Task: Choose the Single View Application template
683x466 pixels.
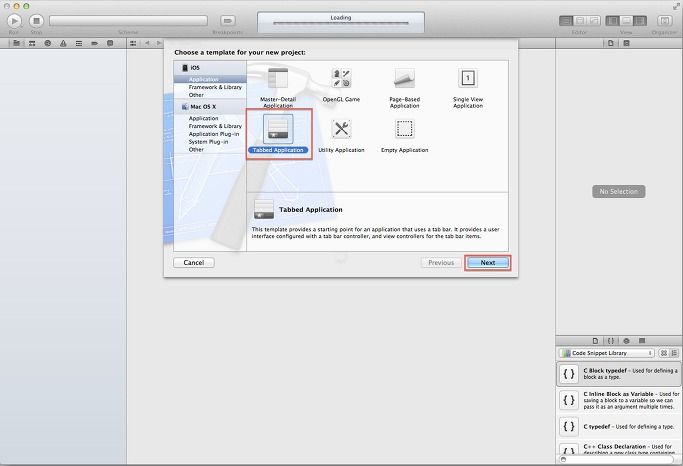Action: 468,88
